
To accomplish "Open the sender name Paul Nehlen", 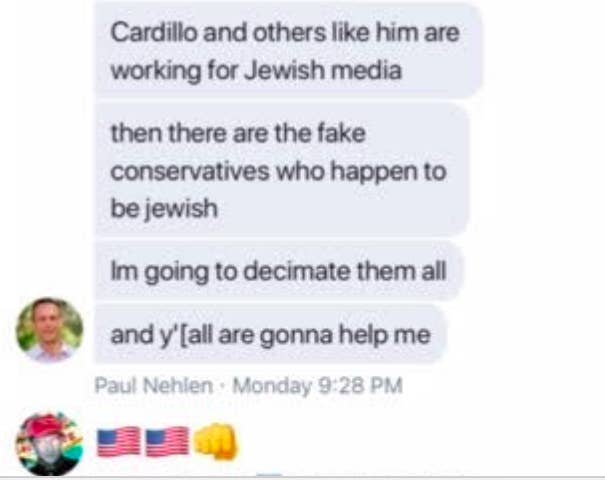I will [x=154, y=385].
